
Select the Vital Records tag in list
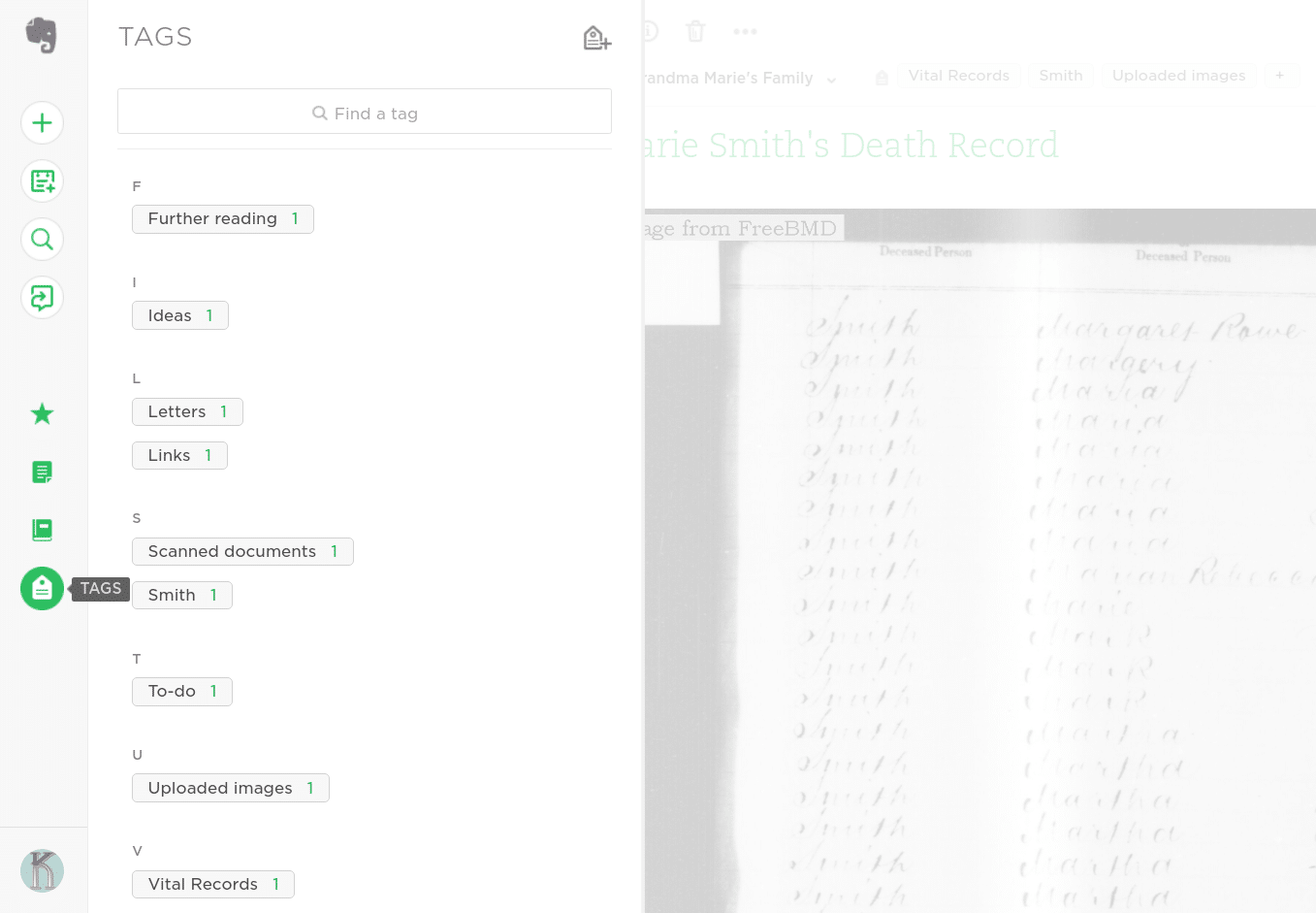tap(213, 884)
